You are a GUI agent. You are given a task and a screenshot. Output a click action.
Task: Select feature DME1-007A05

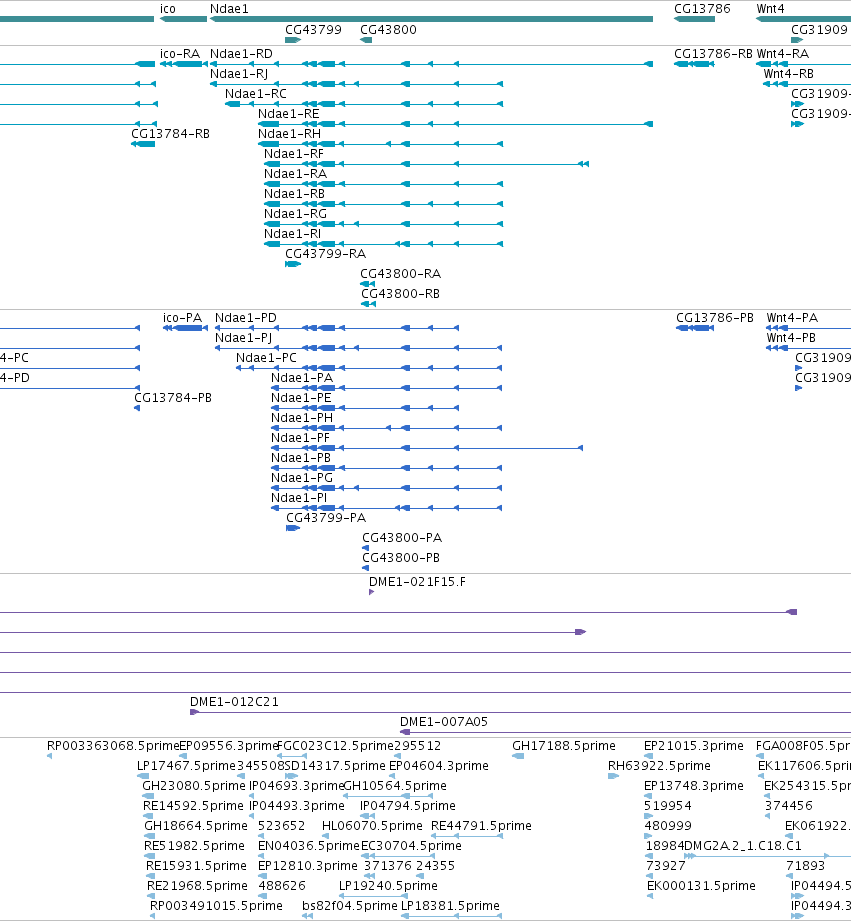(443, 721)
